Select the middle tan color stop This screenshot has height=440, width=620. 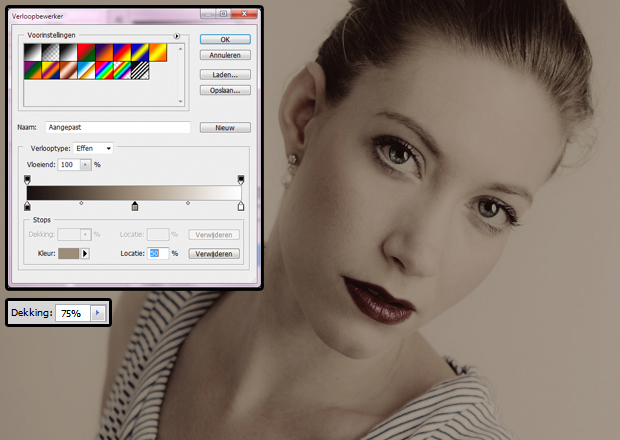tap(135, 206)
